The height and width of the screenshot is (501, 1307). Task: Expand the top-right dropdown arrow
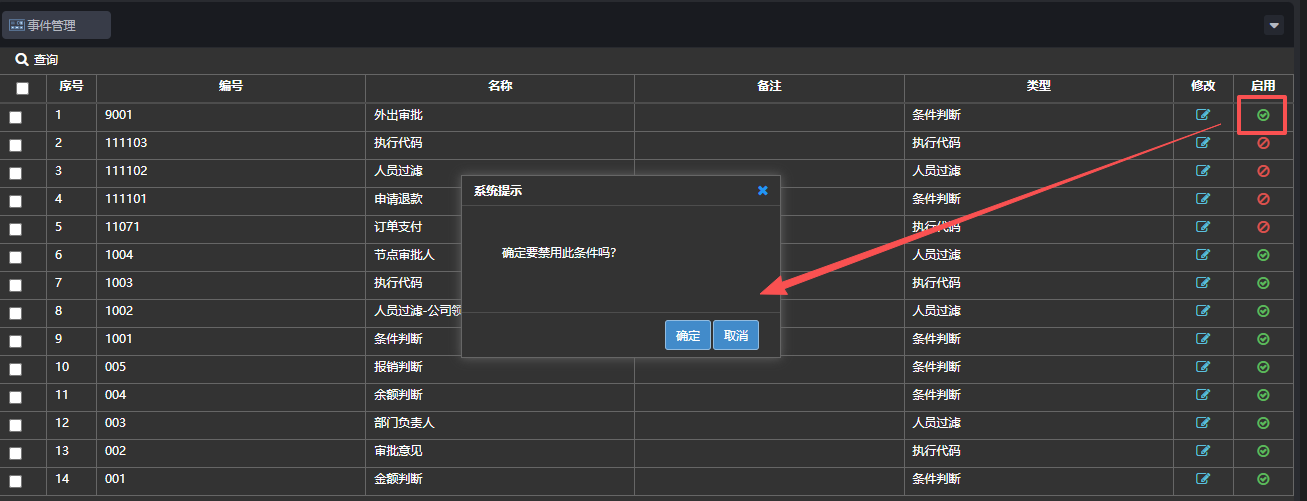coord(1273,25)
